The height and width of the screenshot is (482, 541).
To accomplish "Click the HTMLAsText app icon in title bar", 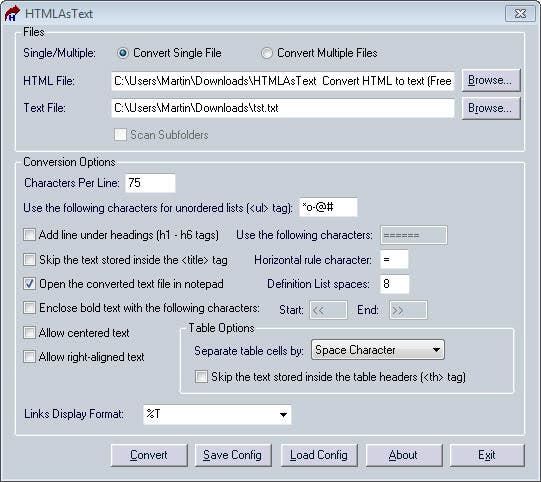I will [x=12, y=13].
